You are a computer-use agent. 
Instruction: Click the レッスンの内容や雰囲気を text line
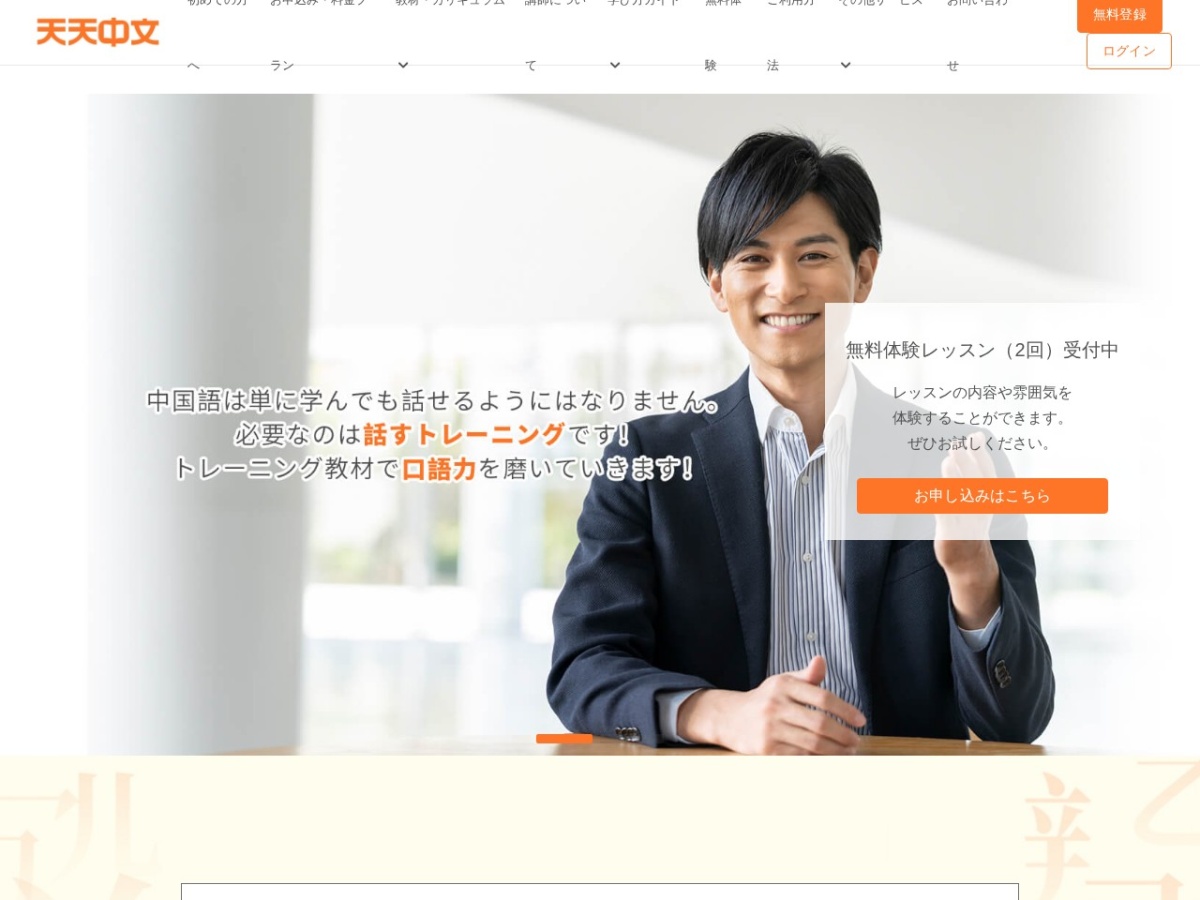click(982, 392)
